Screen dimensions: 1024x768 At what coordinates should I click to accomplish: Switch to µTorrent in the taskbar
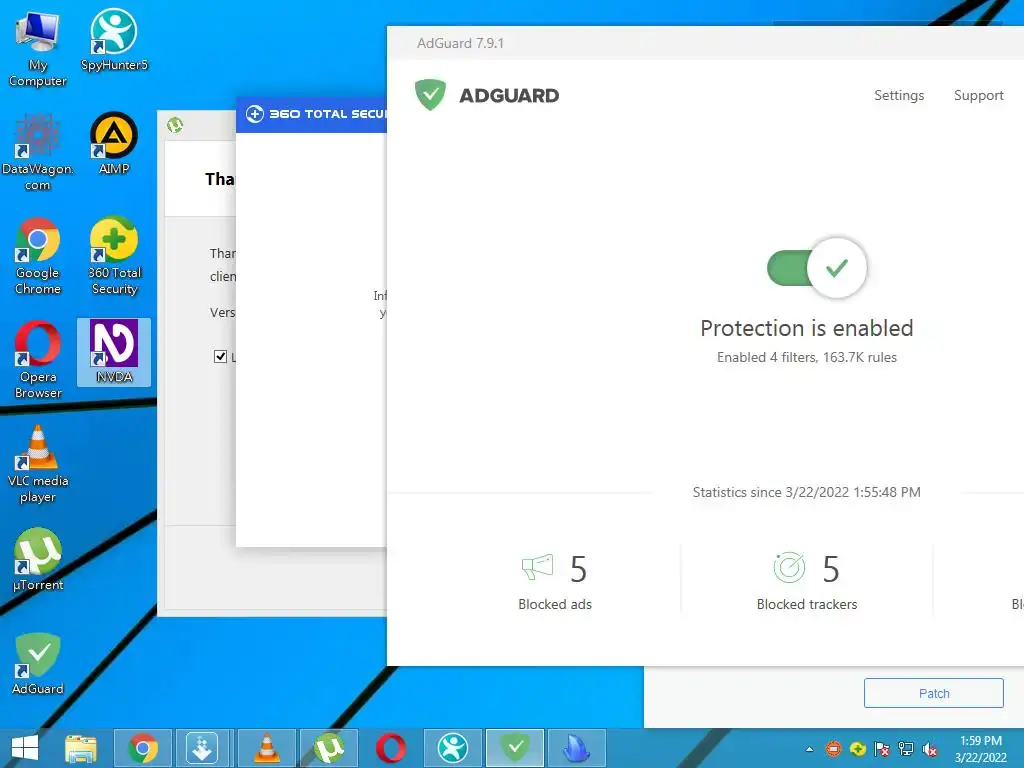tap(328, 748)
